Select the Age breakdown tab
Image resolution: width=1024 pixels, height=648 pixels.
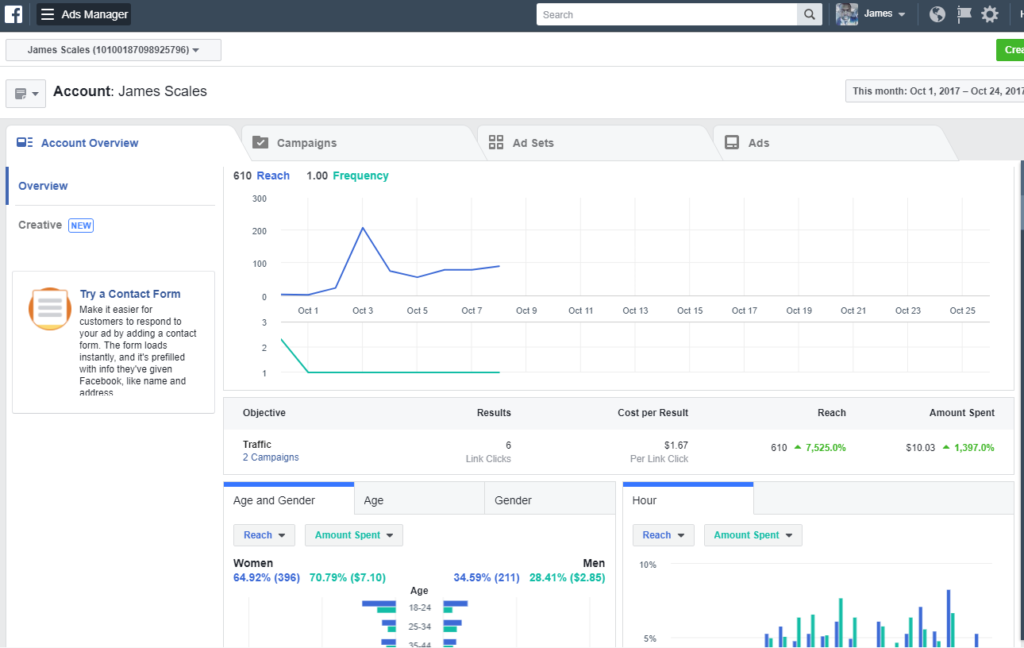419,500
